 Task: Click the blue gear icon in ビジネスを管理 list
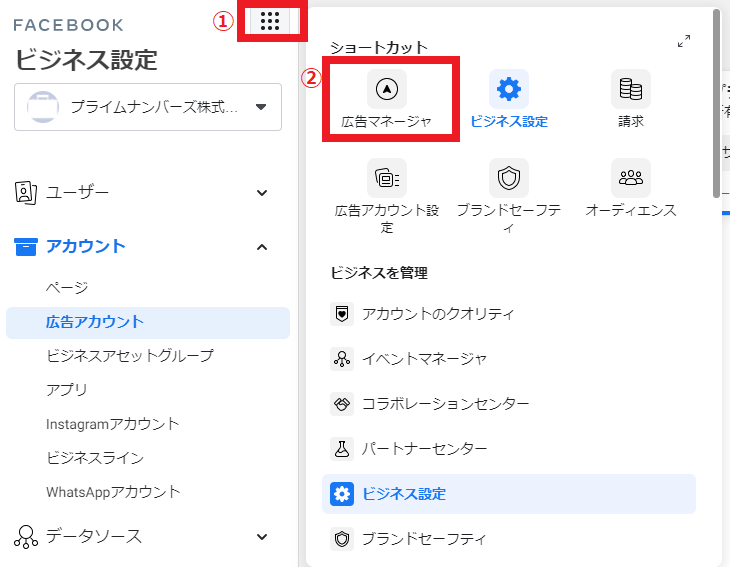point(342,494)
